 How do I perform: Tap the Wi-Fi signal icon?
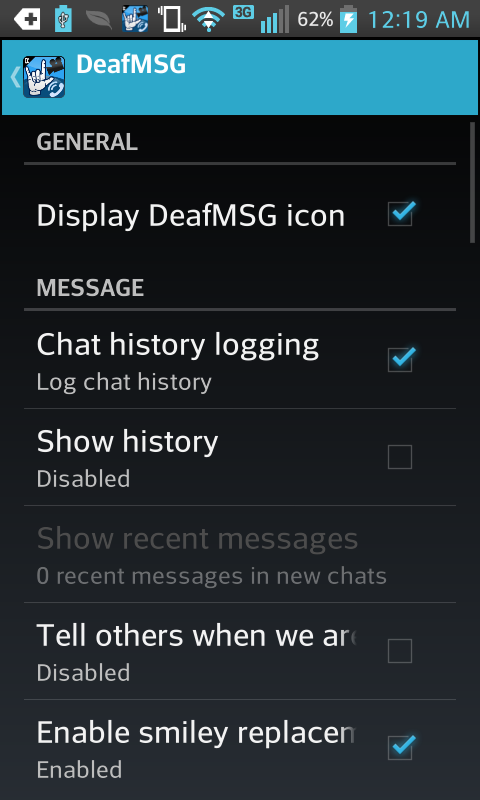pos(208,19)
